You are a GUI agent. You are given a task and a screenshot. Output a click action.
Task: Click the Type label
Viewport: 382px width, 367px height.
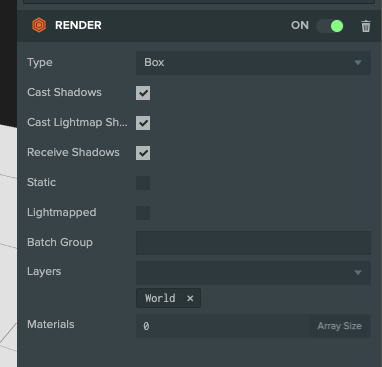(40, 63)
